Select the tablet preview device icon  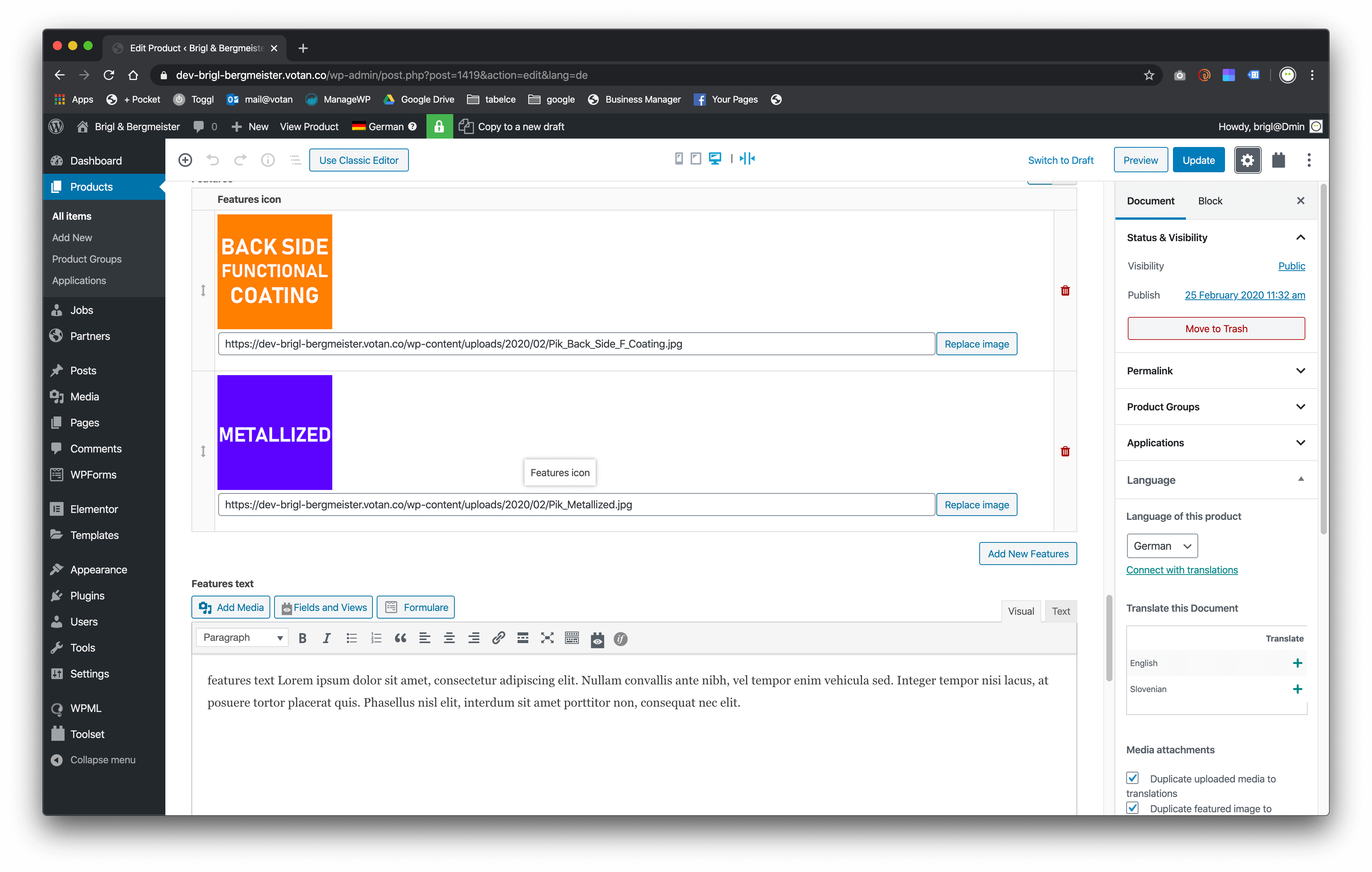696,158
